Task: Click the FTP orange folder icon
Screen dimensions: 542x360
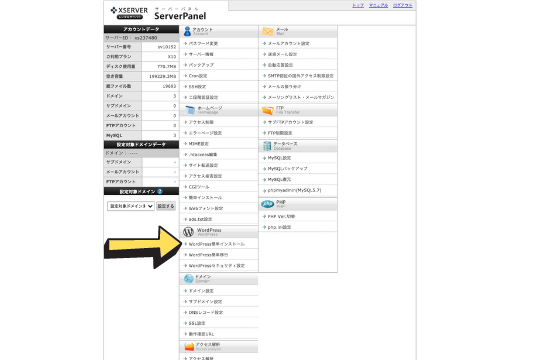Action: (x=268, y=110)
